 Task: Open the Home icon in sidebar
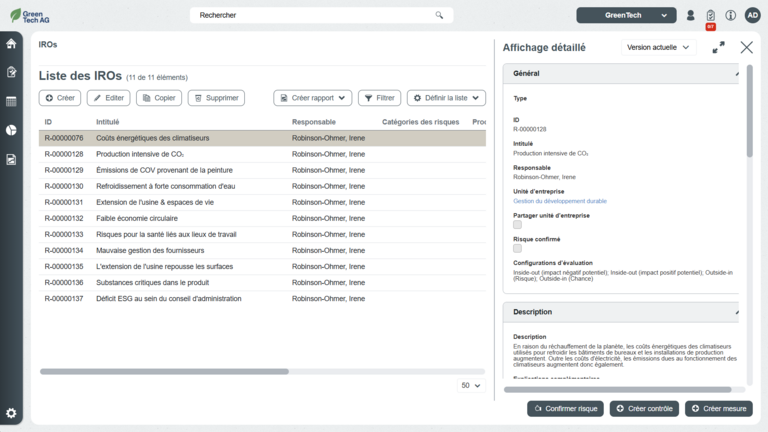point(11,44)
